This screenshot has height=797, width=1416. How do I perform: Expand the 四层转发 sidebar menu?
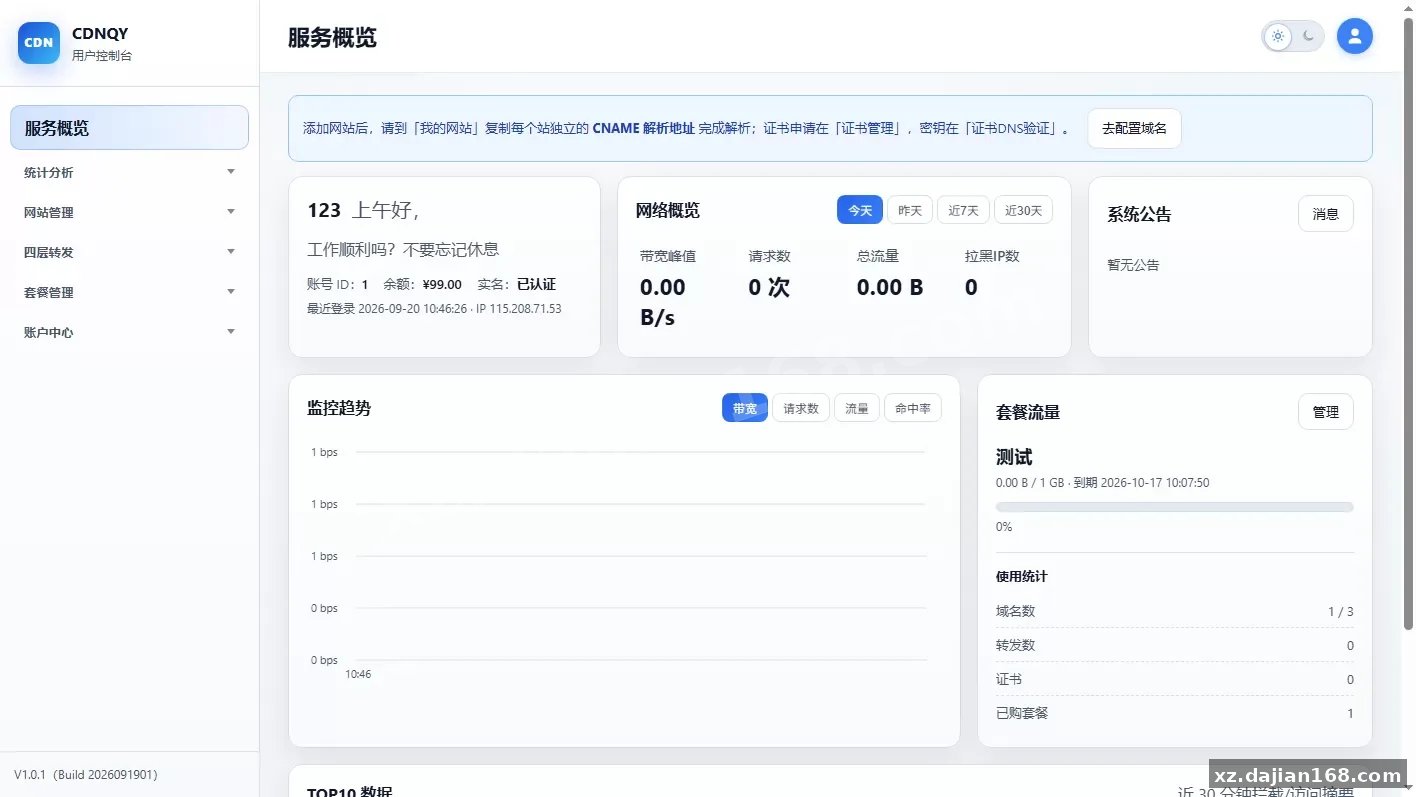tap(129, 252)
